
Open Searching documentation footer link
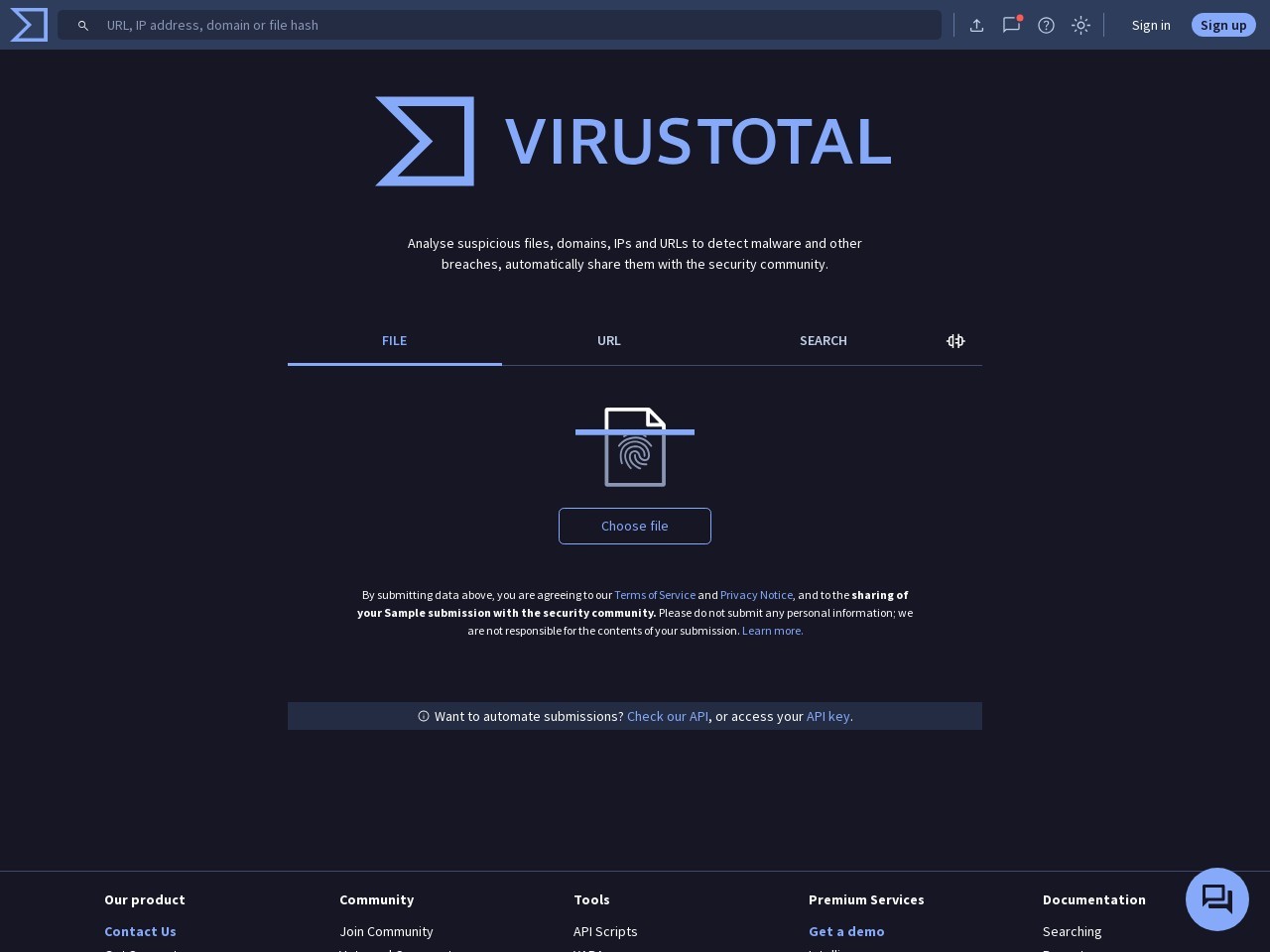[x=1072, y=931]
